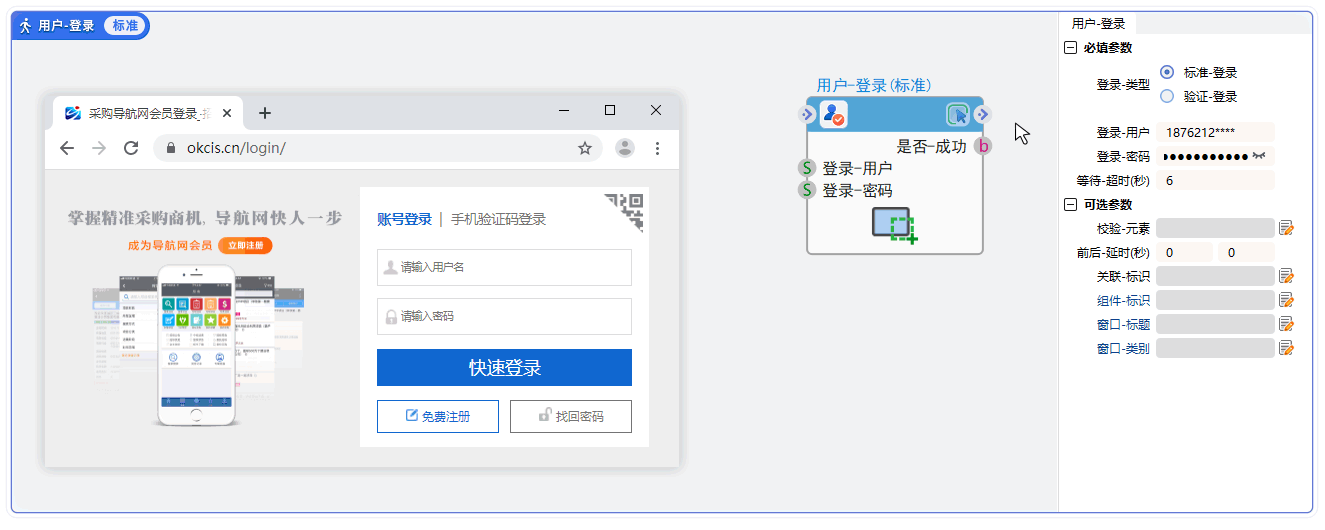1325x530 pixels.
Task: Click the node's right output flow arrow port
Action: [982, 114]
